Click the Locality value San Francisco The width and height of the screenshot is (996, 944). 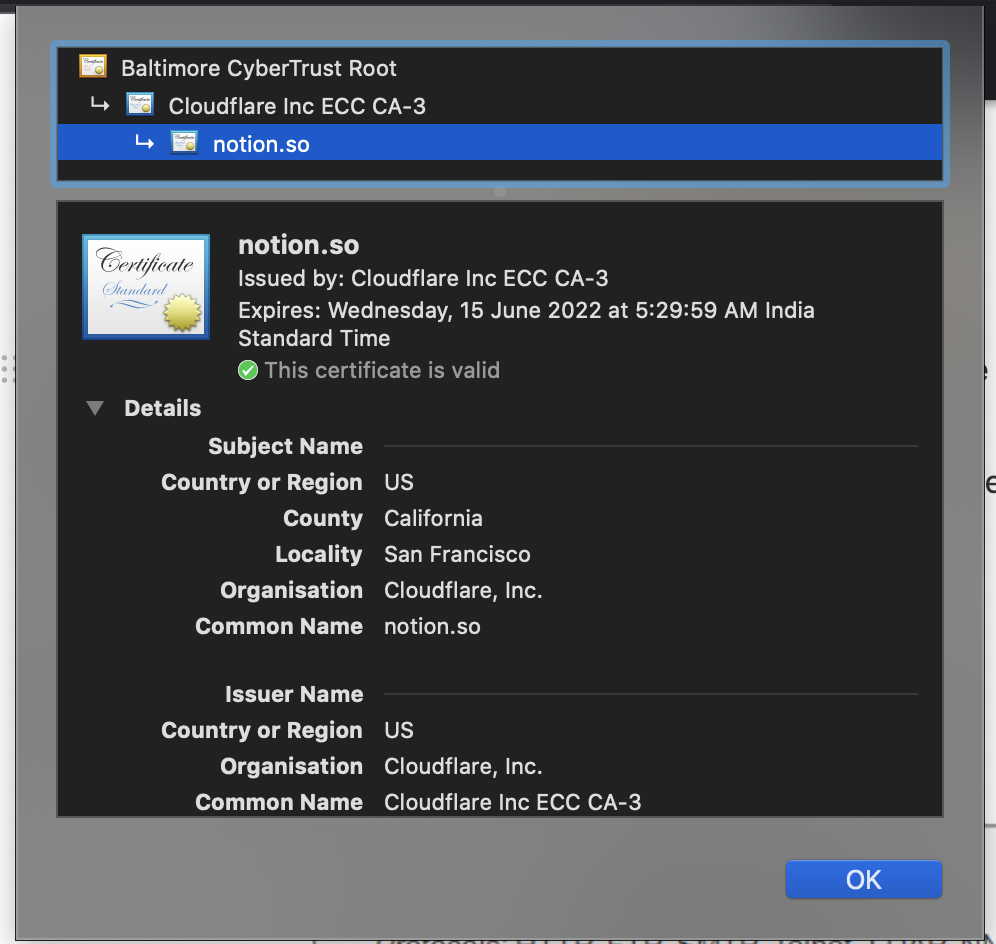[x=457, y=555]
